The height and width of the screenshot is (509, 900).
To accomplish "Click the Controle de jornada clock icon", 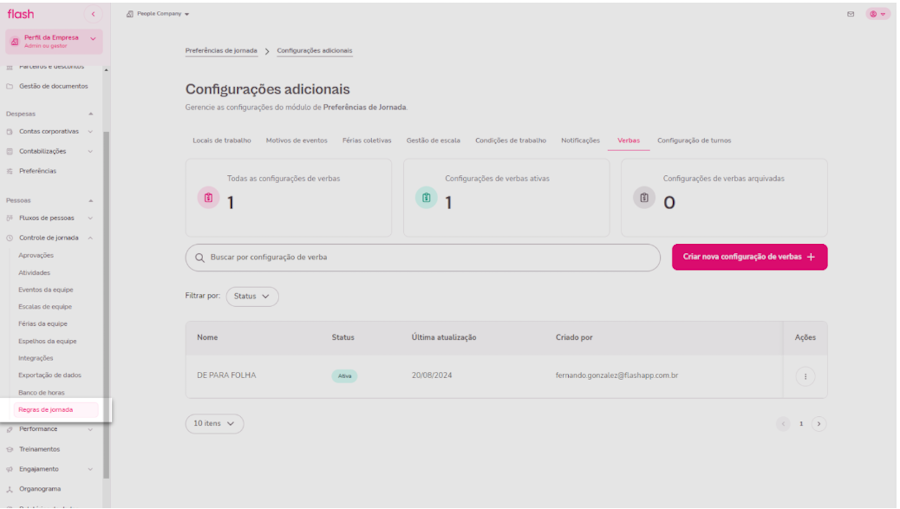I will point(10,238).
